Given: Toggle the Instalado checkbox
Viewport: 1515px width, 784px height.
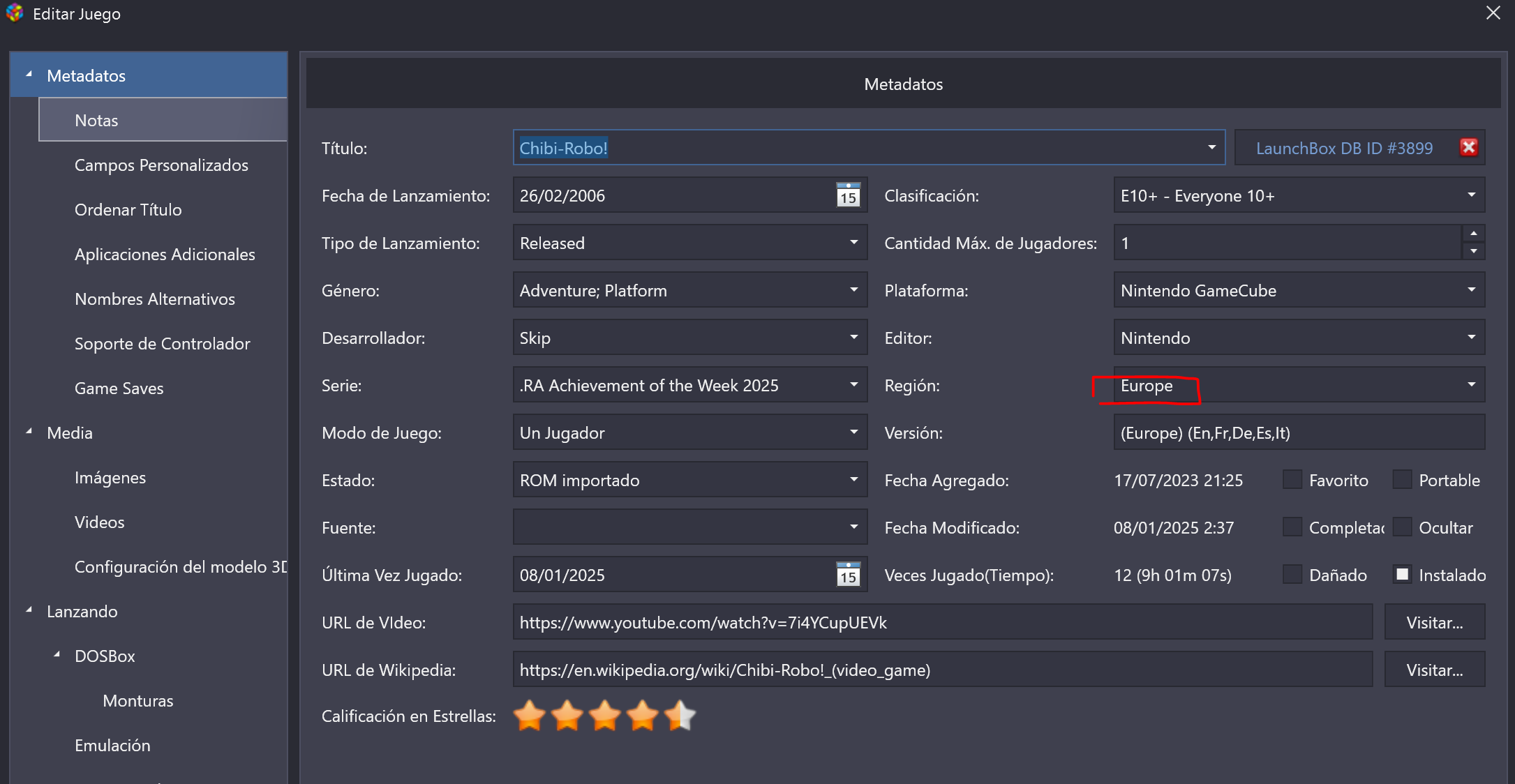Looking at the screenshot, I should click(1402, 575).
